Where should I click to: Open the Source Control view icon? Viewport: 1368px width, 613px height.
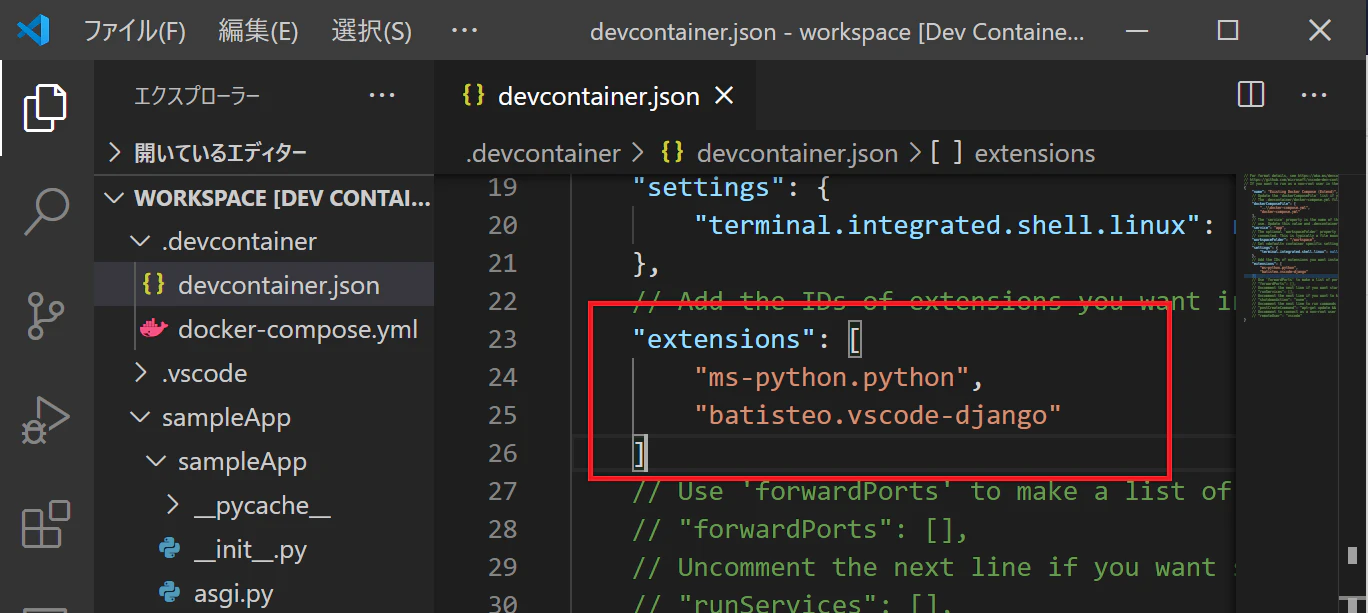[x=46, y=316]
